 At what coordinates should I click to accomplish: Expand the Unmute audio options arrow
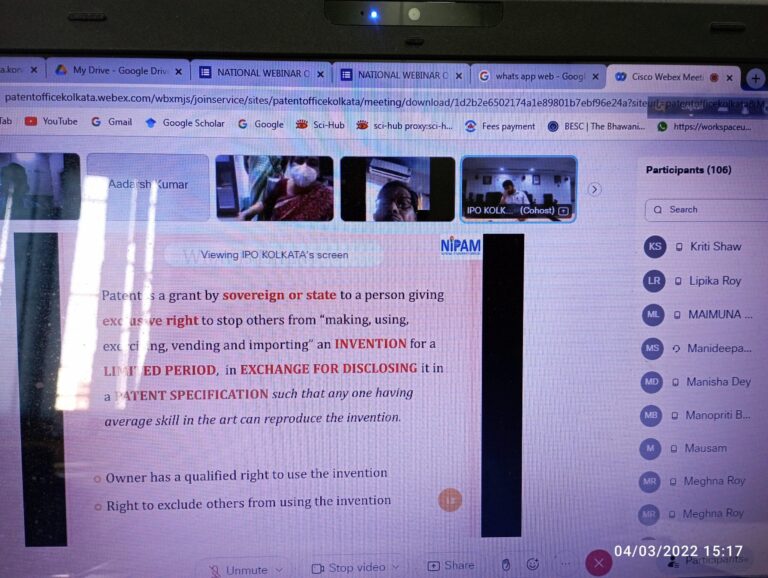[x=279, y=570]
